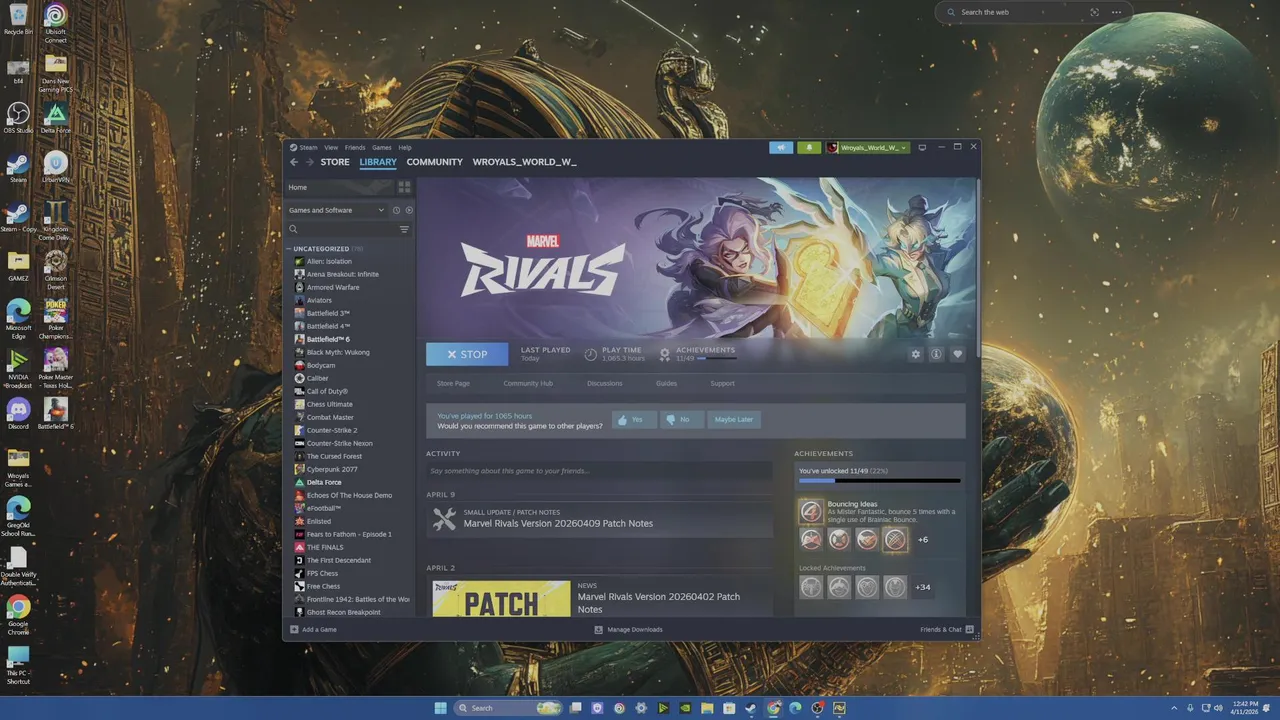Open the Support link

[722, 383]
